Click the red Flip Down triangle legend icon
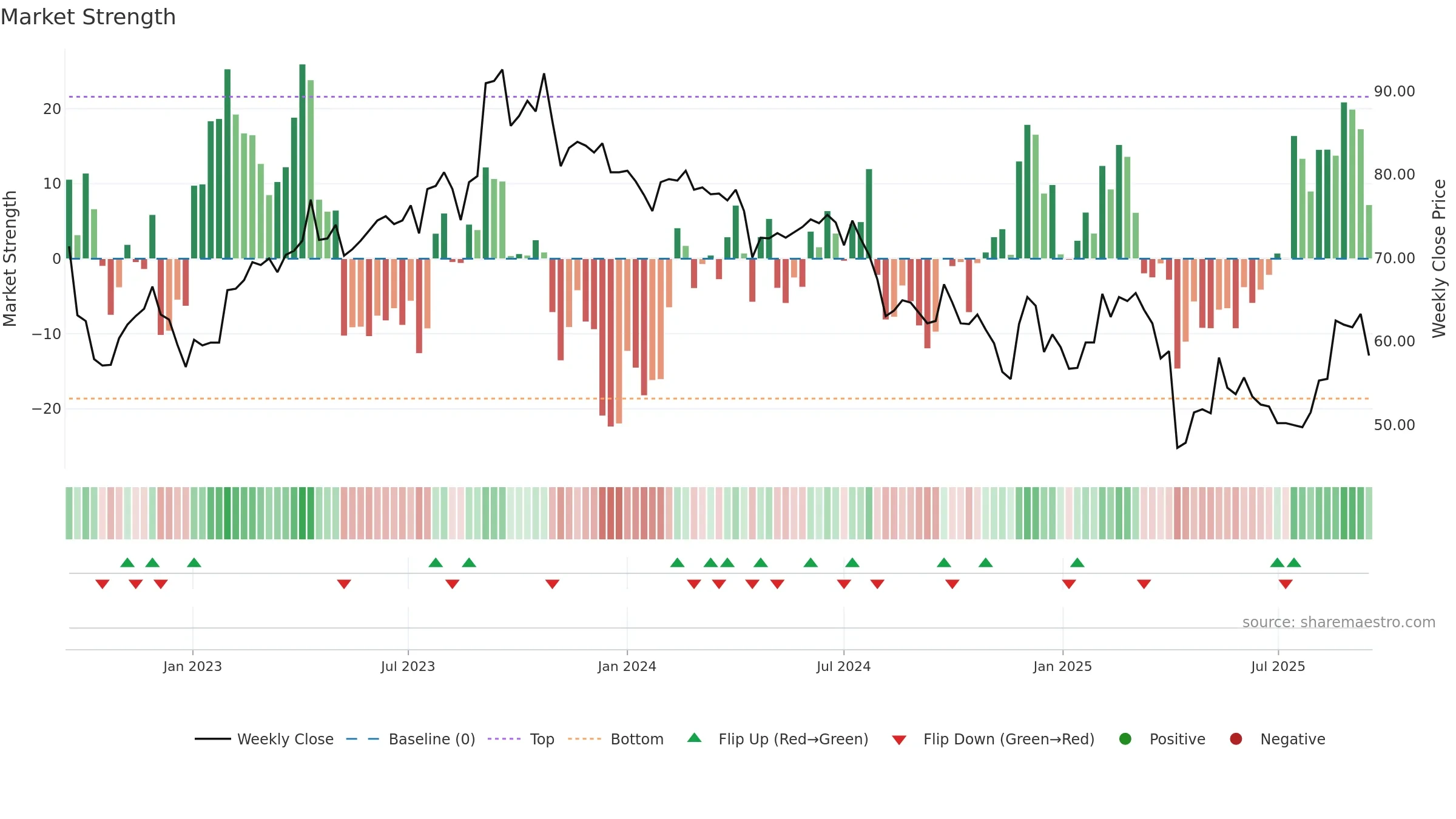Image resolution: width=1456 pixels, height=819 pixels. 900,740
